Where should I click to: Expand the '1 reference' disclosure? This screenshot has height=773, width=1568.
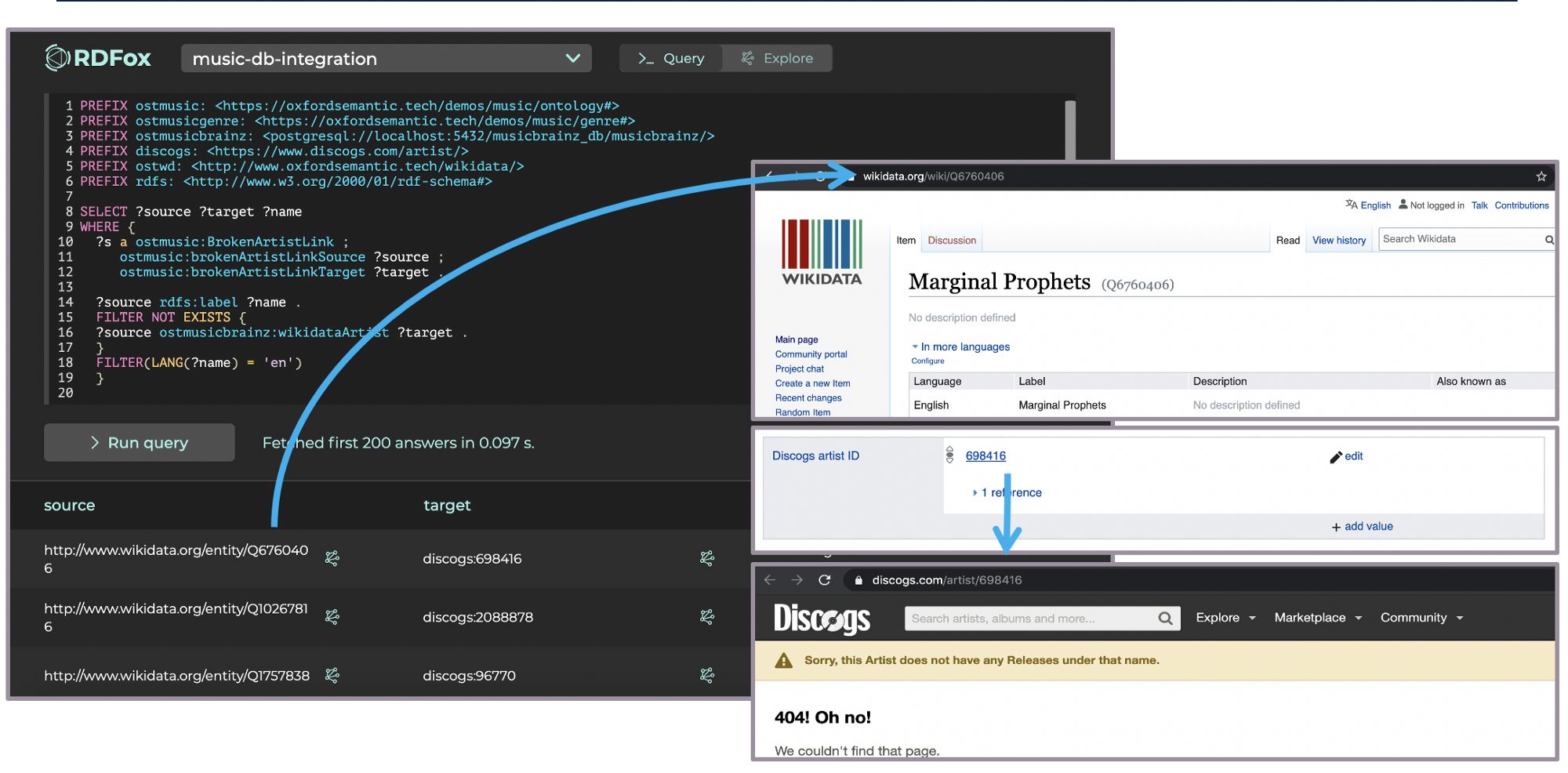(1007, 492)
